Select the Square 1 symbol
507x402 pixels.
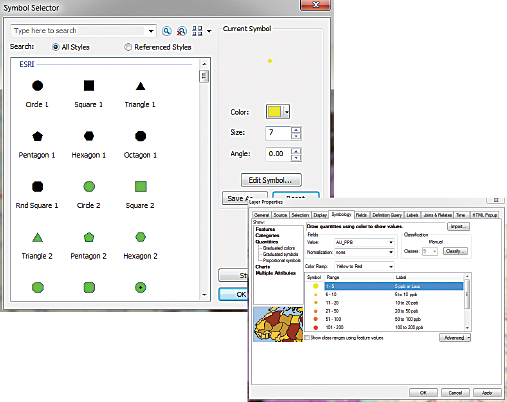point(89,86)
